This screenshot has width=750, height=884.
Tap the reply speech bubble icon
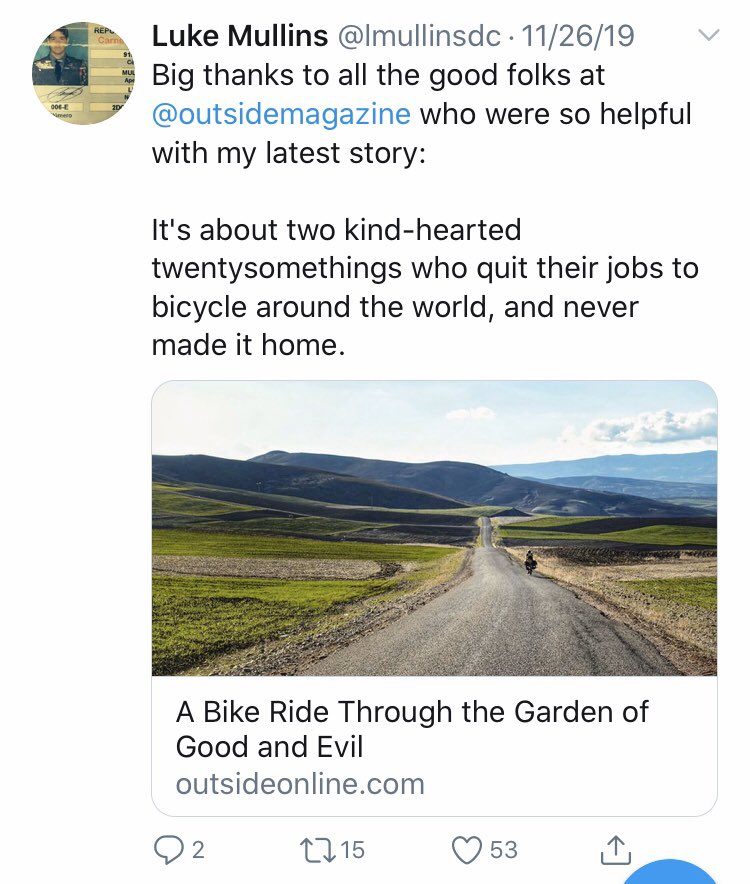(x=167, y=850)
